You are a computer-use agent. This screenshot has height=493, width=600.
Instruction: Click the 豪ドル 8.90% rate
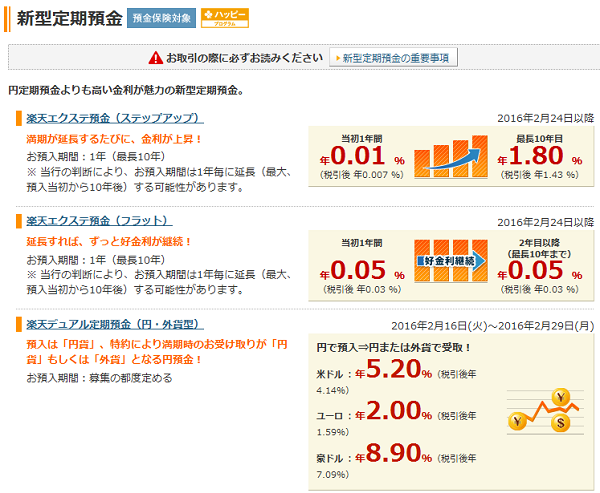[393, 454]
